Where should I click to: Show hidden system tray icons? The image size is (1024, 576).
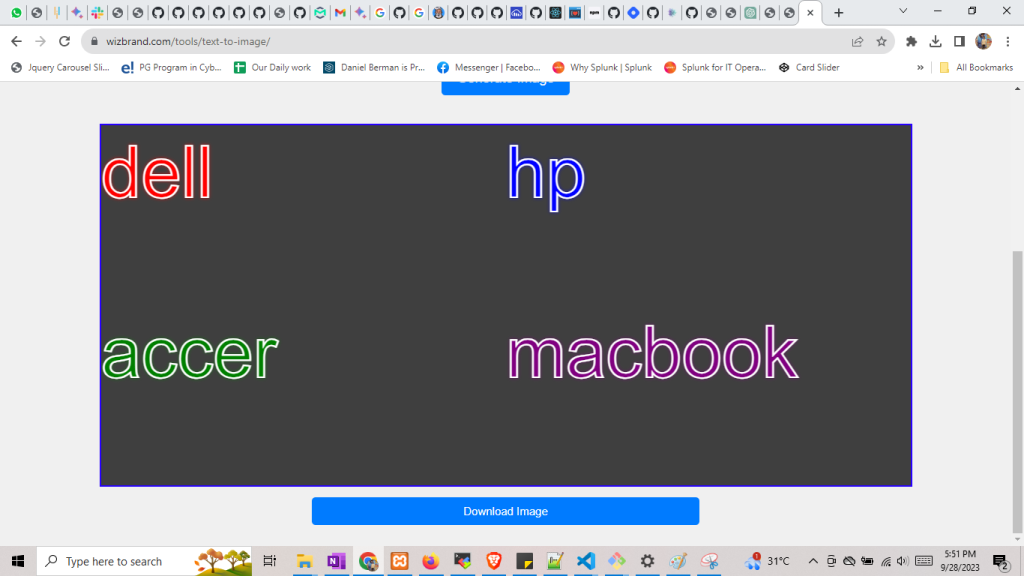point(813,561)
